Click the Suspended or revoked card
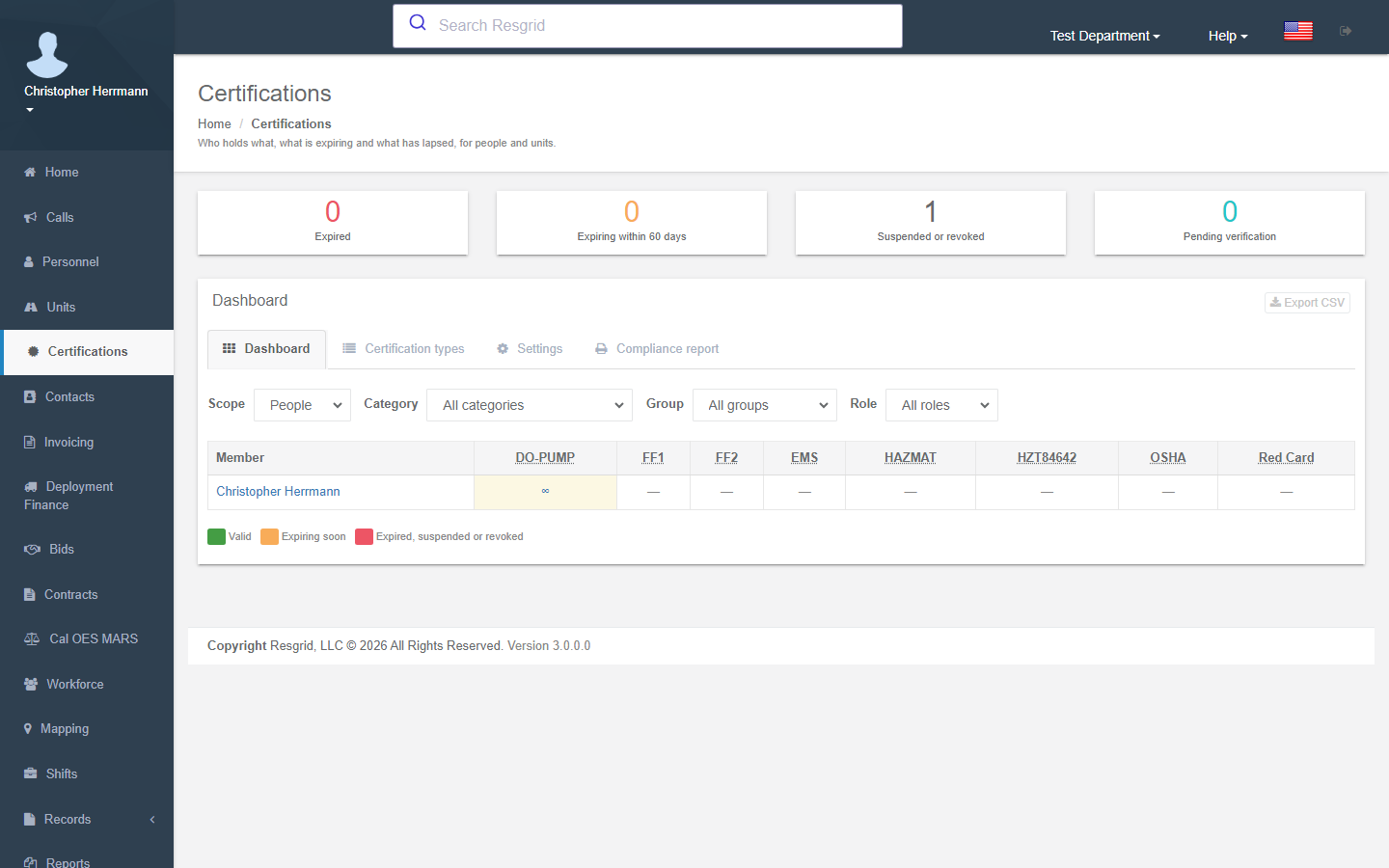The width and height of the screenshot is (1389, 868). click(x=931, y=223)
